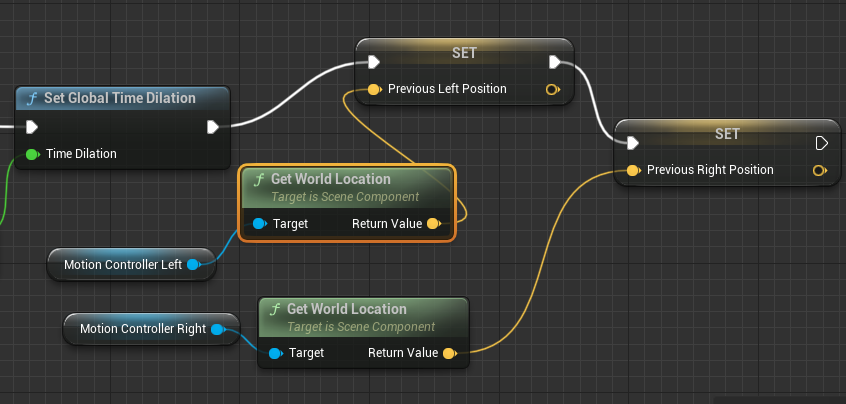The height and width of the screenshot is (404, 846).
Task: Click Set Global Time Dilation node title
Action: pos(120,98)
